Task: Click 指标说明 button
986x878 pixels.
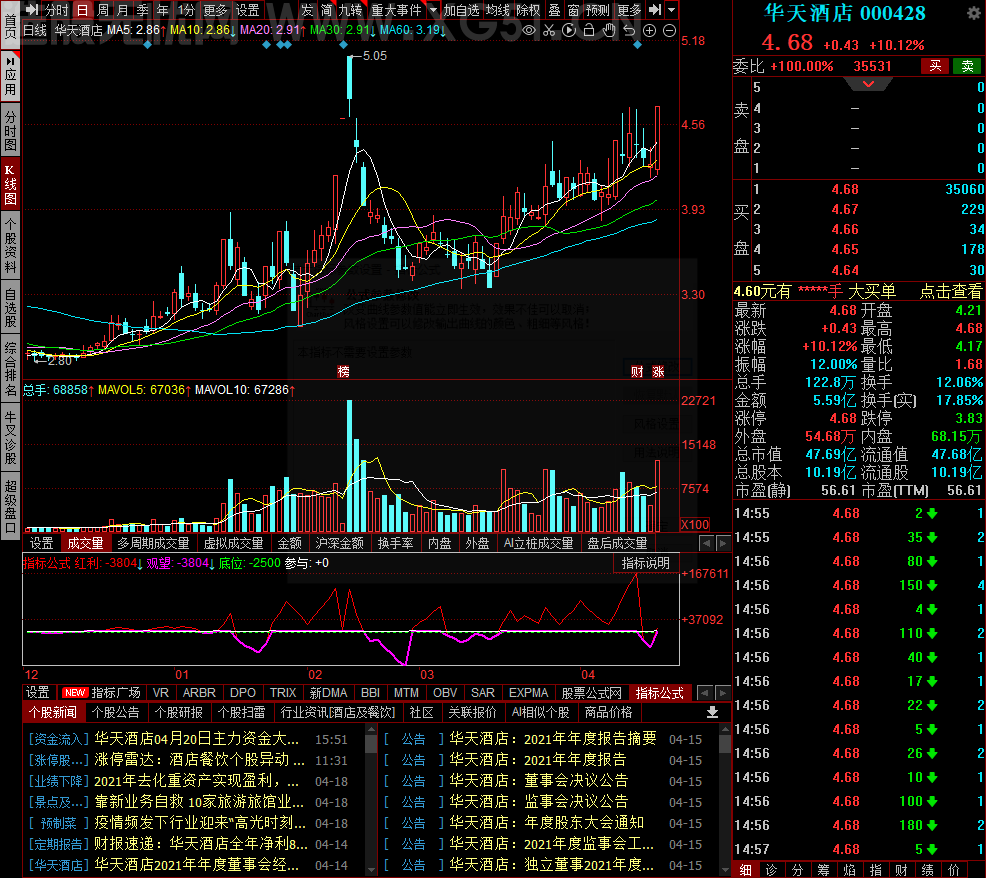Action: coord(646,564)
